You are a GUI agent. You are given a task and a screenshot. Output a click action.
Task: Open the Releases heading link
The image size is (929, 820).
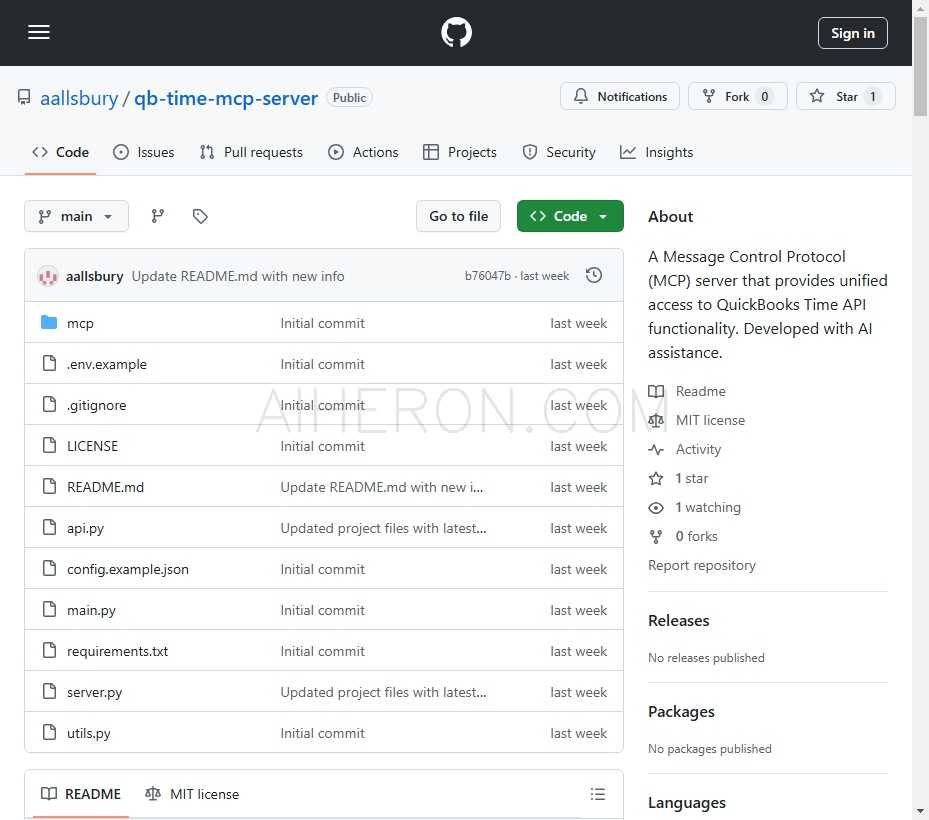[x=678, y=620]
